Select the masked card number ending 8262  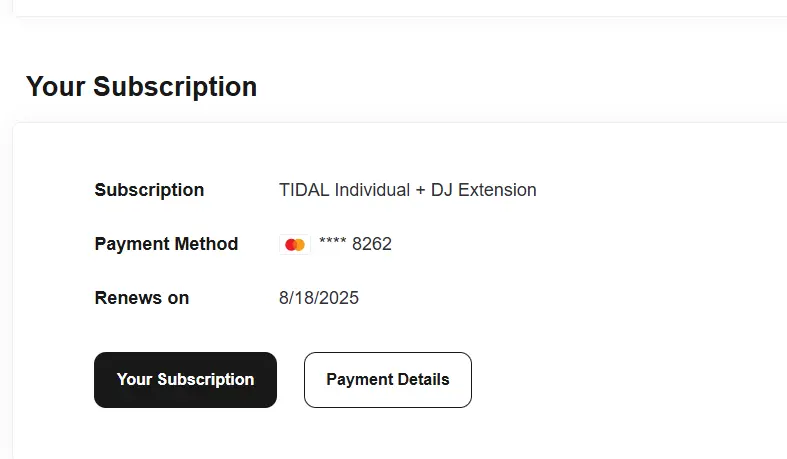pos(355,244)
